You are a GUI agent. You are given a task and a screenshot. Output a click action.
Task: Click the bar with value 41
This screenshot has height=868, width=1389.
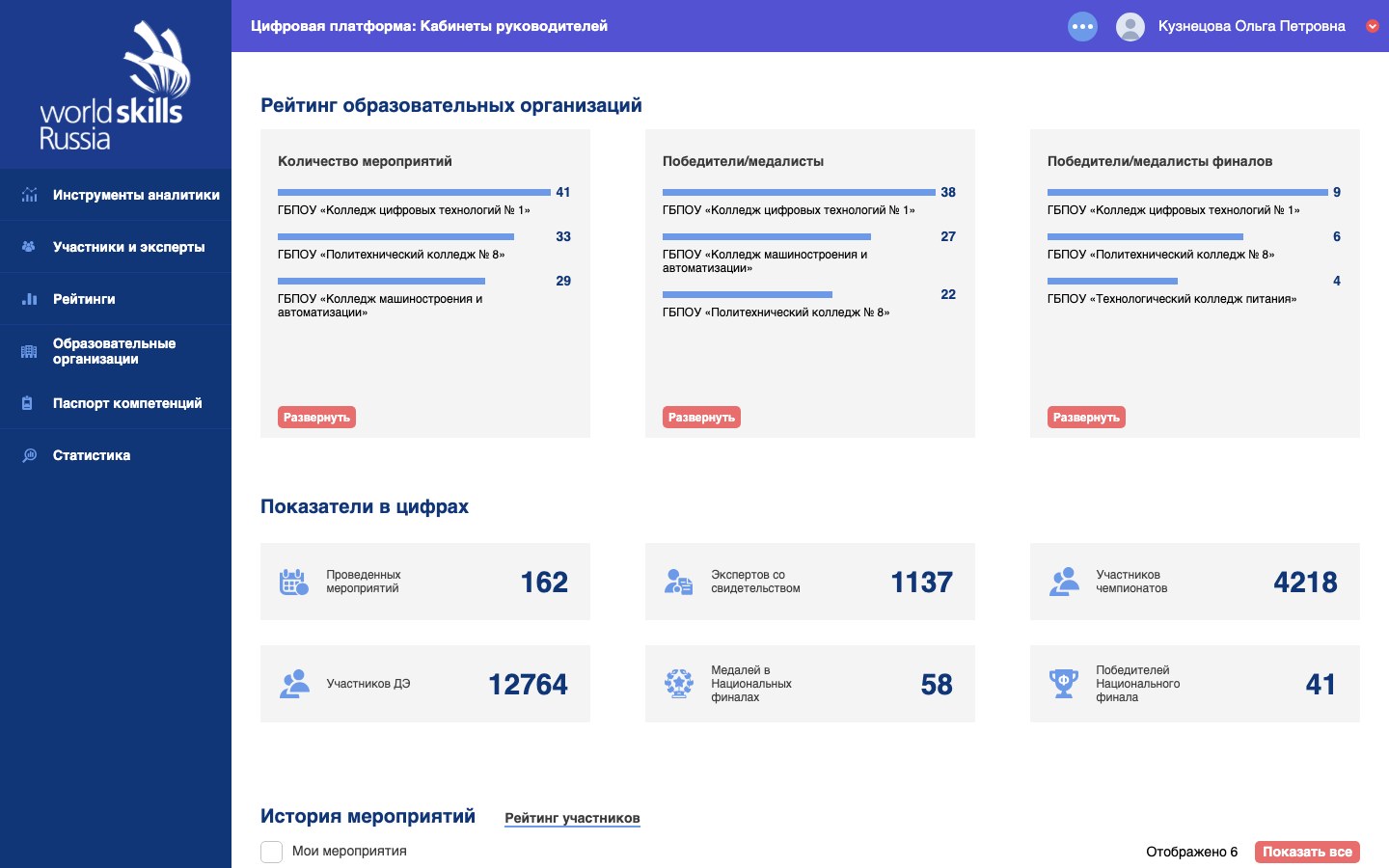[x=414, y=192]
